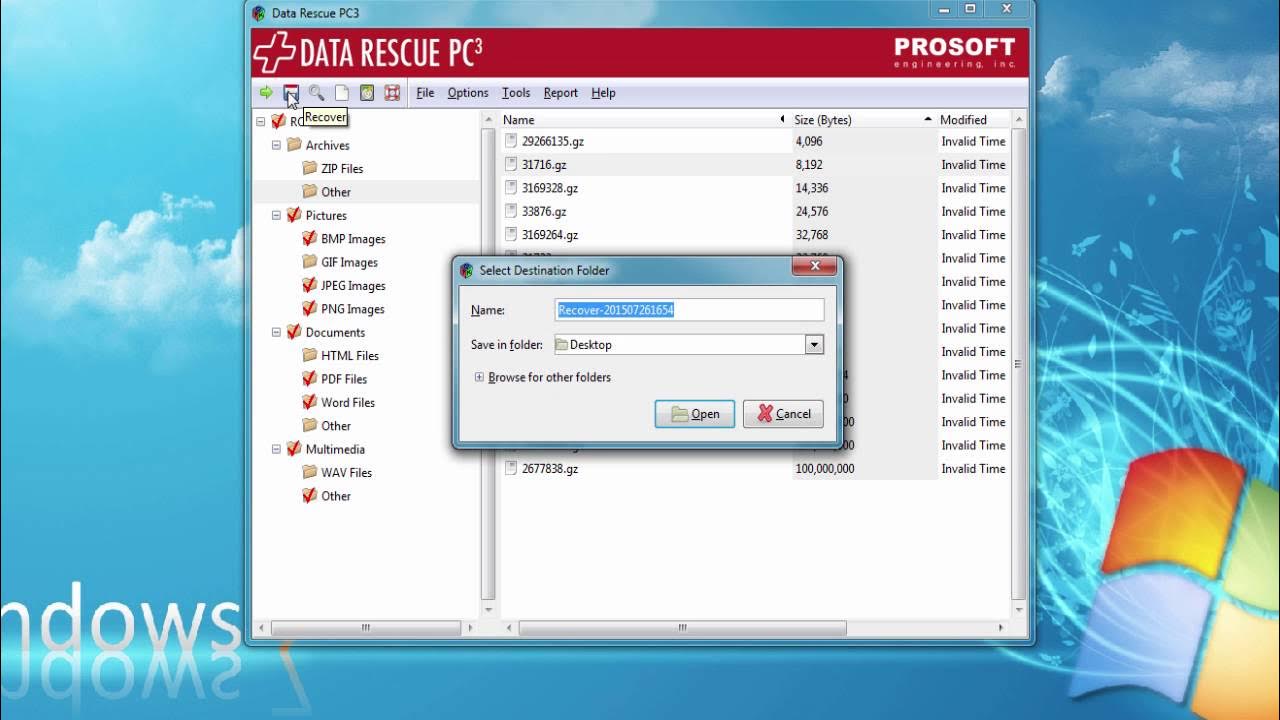Click the size value 32,768
The height and width of the screenshot is (720, 1280).
click(812, 235)
